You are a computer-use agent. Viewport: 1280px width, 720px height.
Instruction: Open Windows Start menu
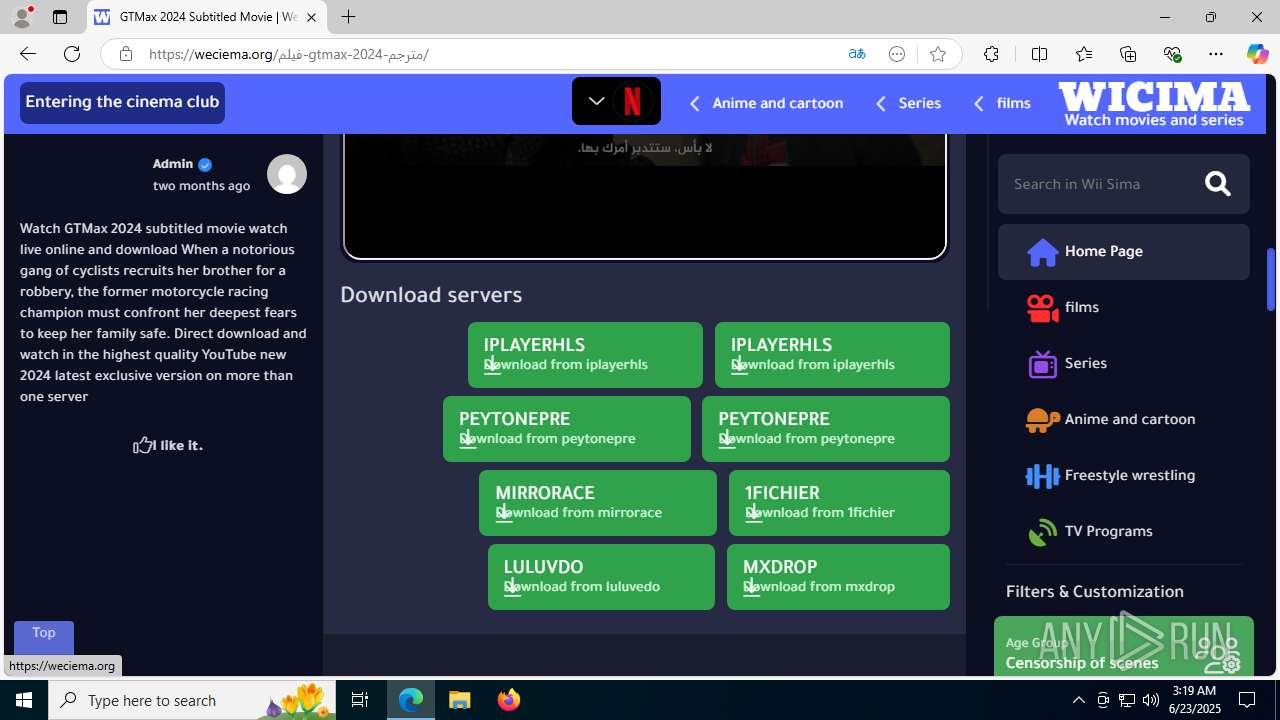(x=24, y=700)
